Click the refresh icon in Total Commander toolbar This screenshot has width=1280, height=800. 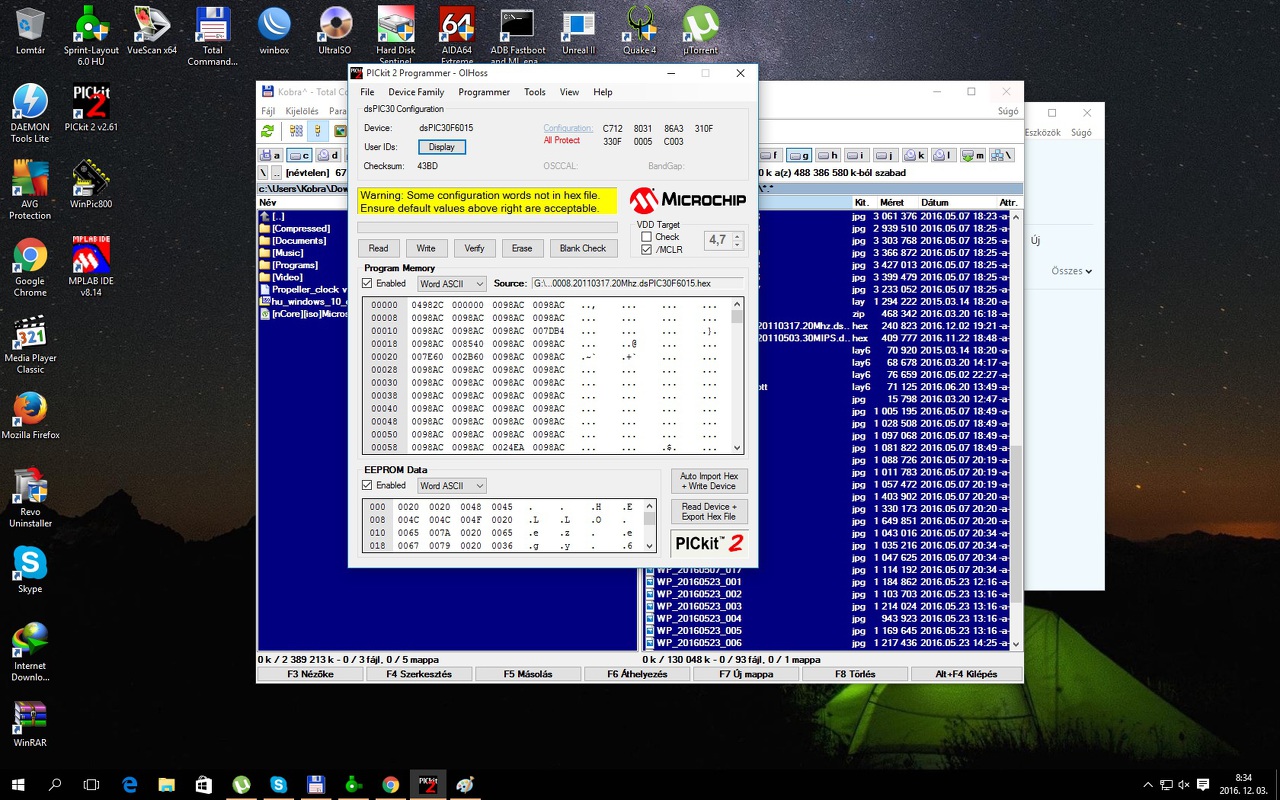268,131
